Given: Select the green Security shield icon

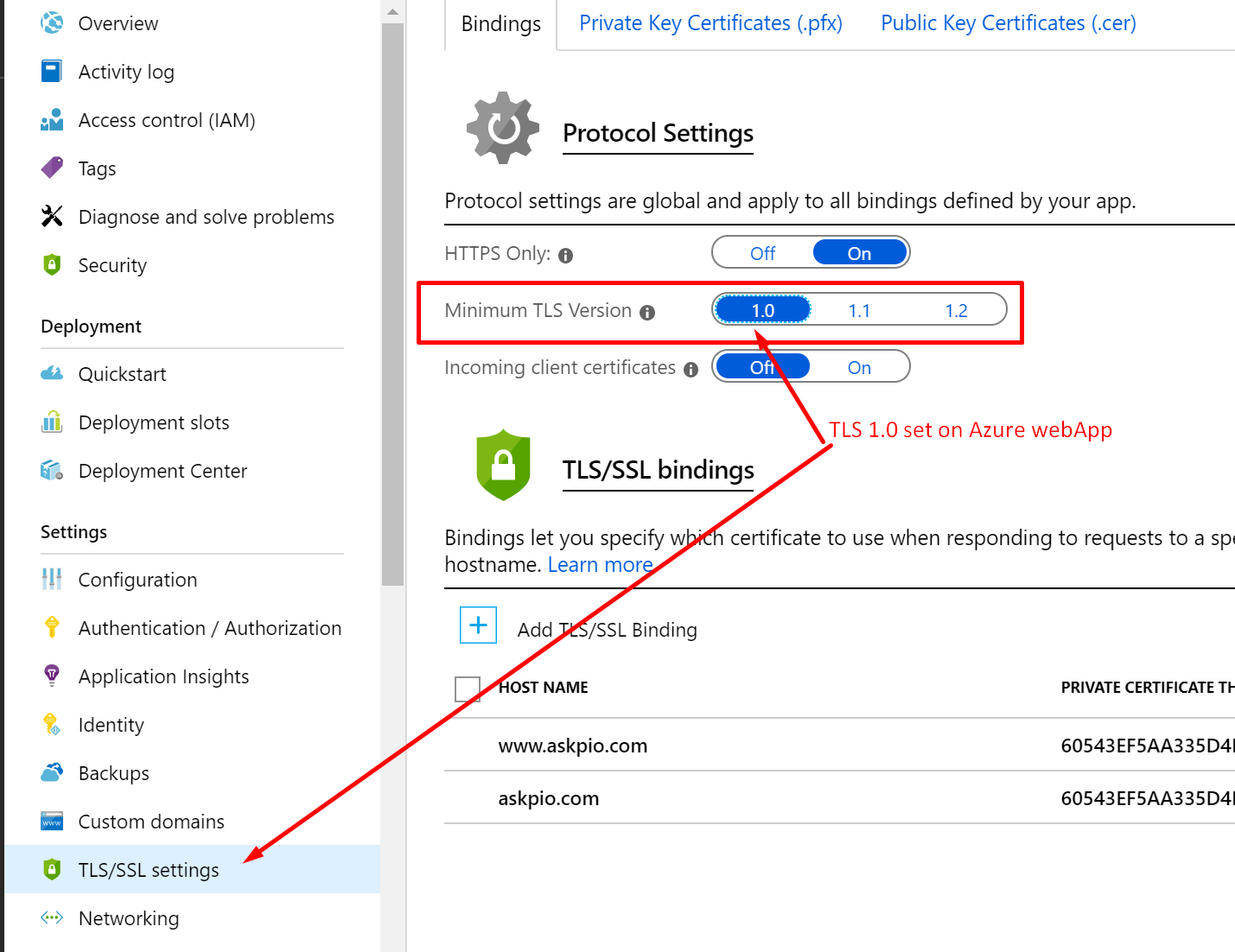Looking at the screenshot, I should (52, 264).
